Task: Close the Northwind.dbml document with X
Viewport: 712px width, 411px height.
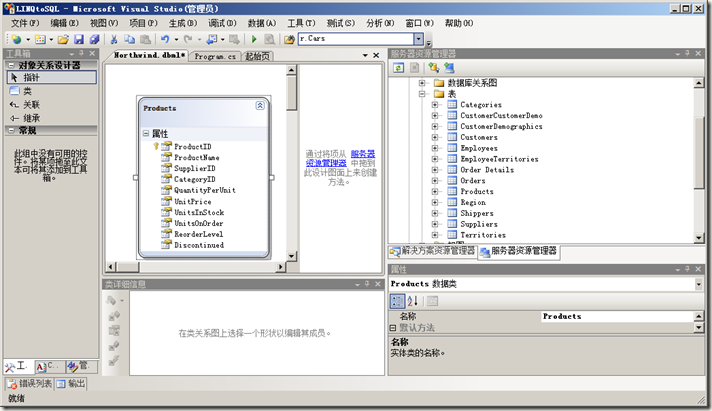Action: pyautogui.click(x=376, y=55)
